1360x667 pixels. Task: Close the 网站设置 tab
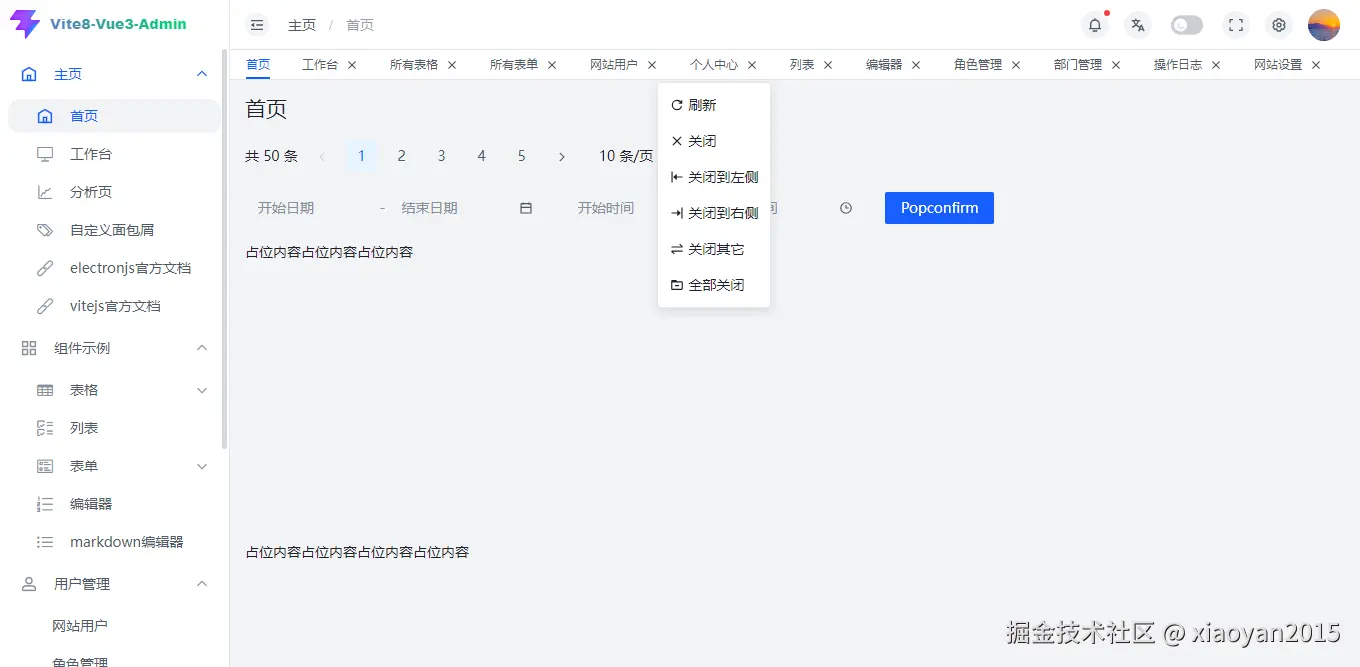(x=1316, y=65)
